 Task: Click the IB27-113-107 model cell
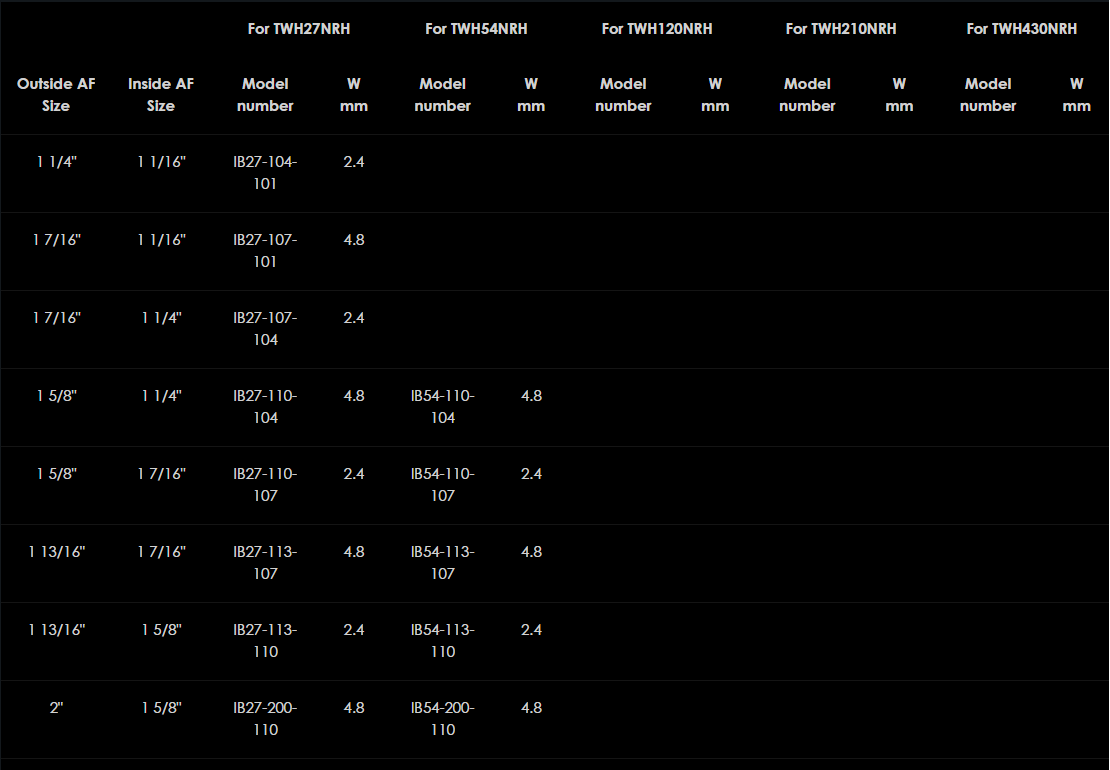265,563
